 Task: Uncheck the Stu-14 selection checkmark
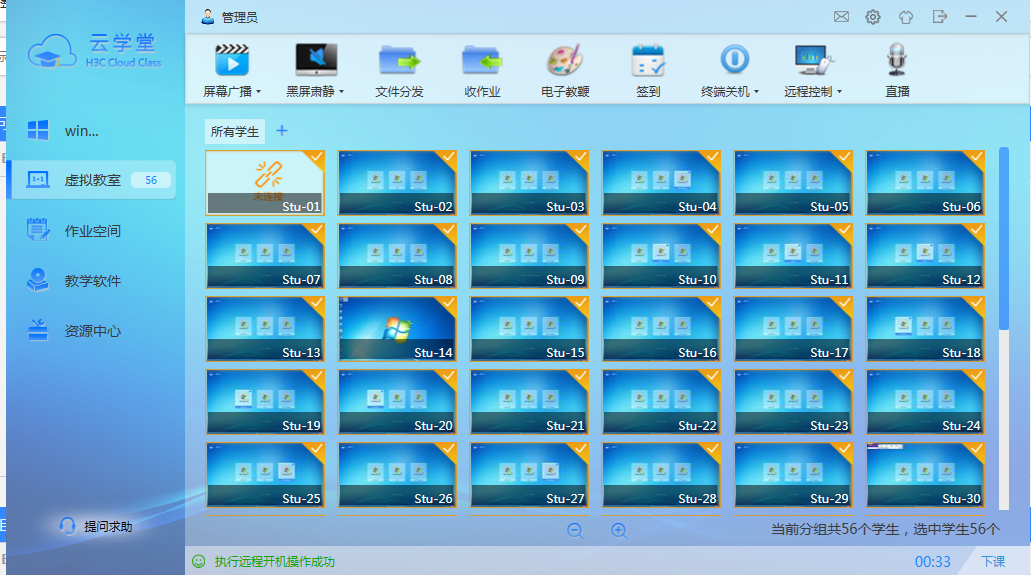[x=448, y=303]
